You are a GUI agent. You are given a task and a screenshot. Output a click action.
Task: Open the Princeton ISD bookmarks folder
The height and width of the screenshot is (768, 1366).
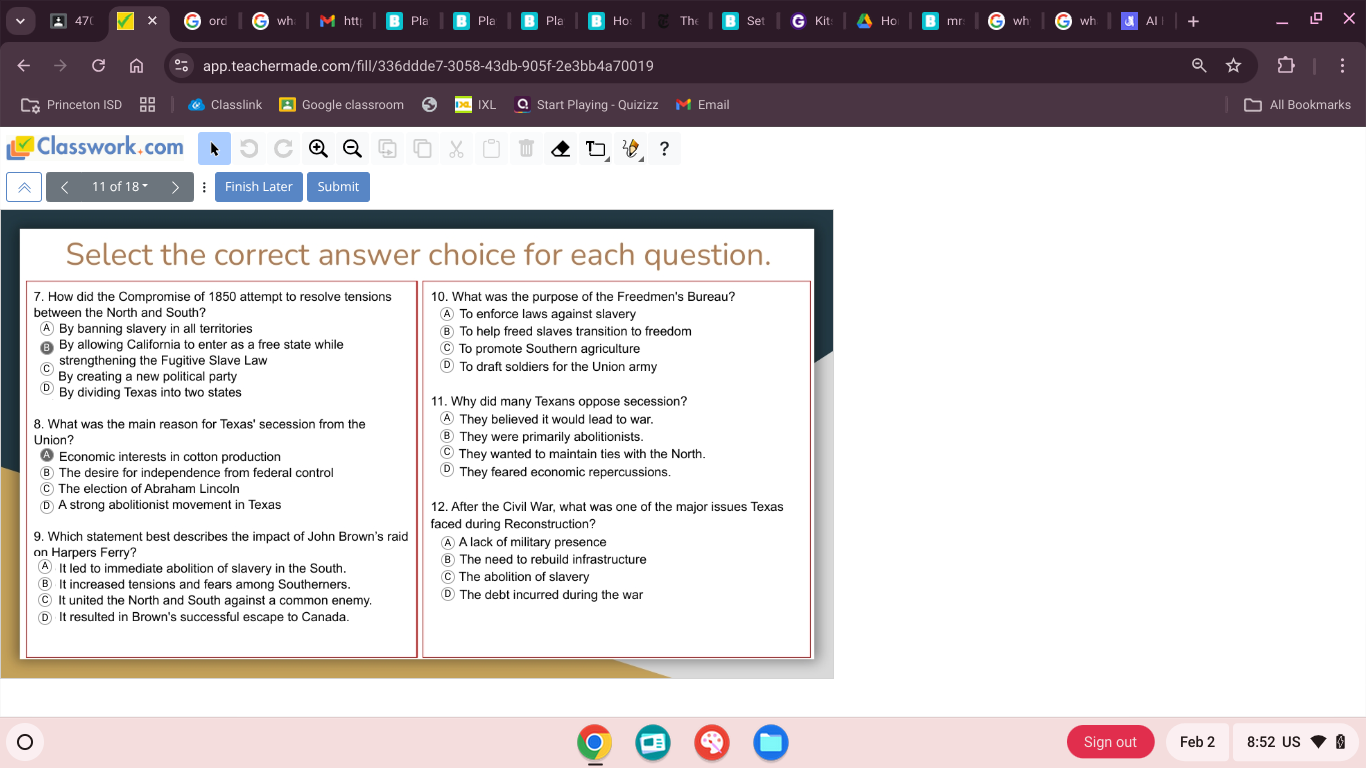[72, 104]
